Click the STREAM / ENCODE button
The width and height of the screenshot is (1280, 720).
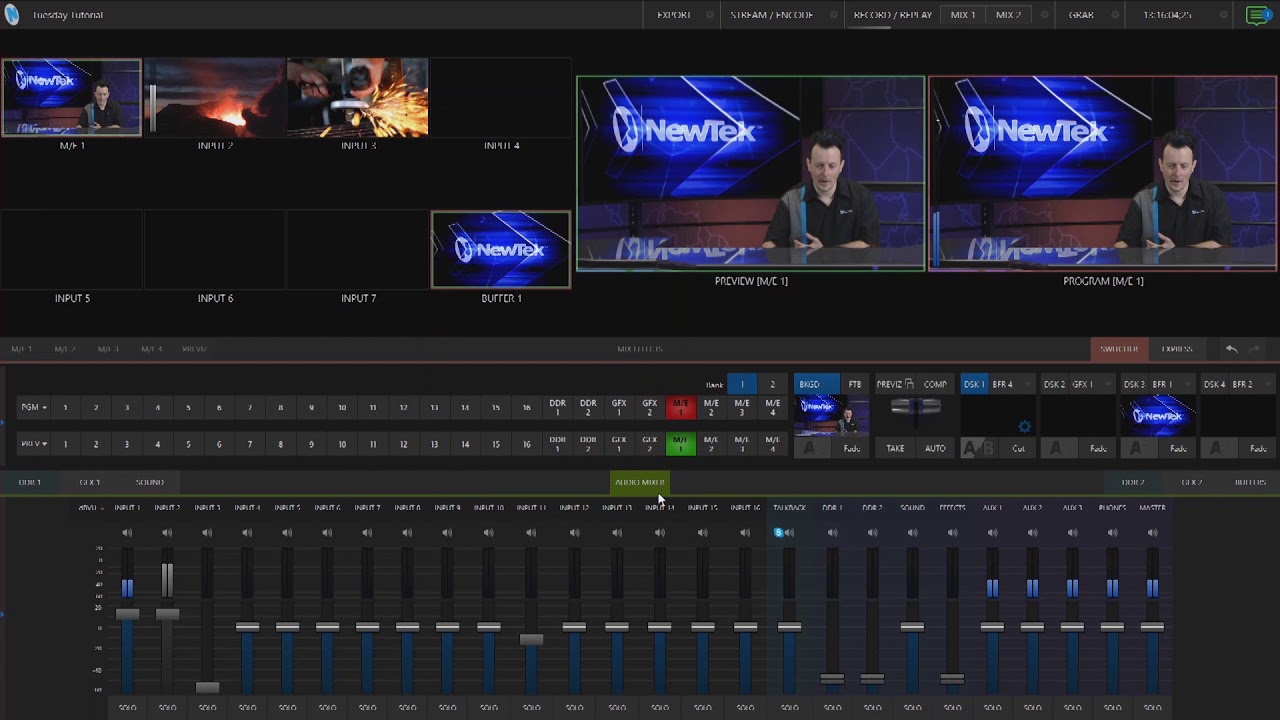(771, 15)
